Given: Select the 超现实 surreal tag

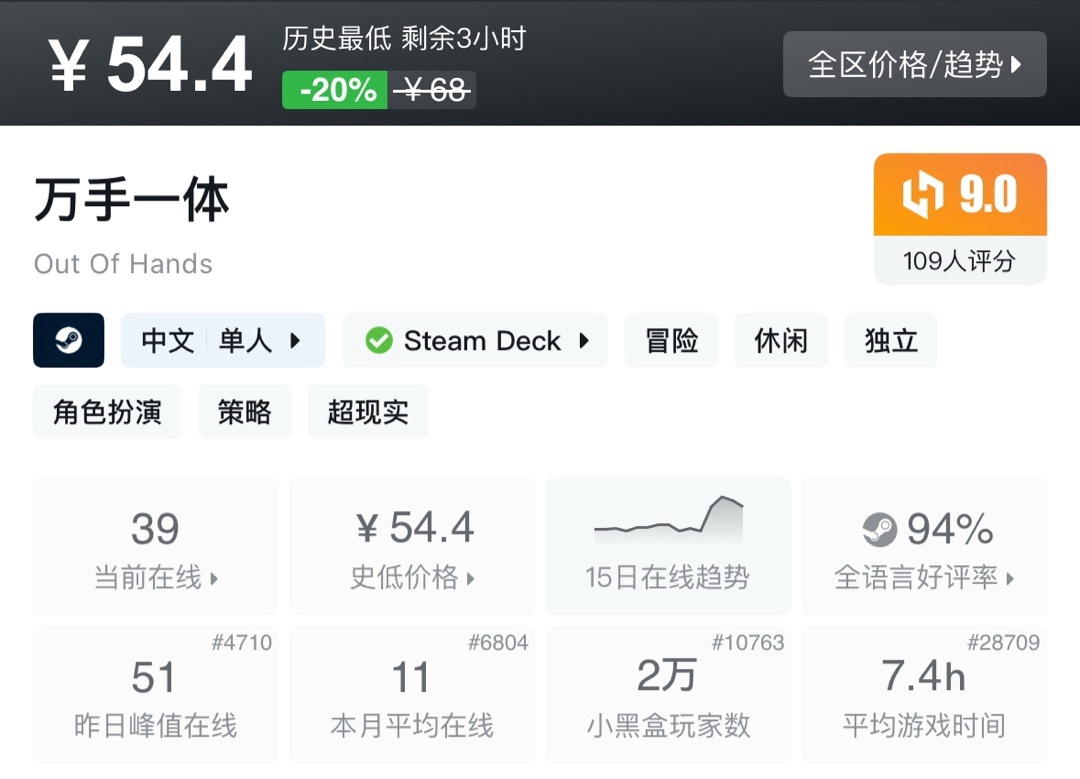Looking at the screenshot, I should point(368,412).
